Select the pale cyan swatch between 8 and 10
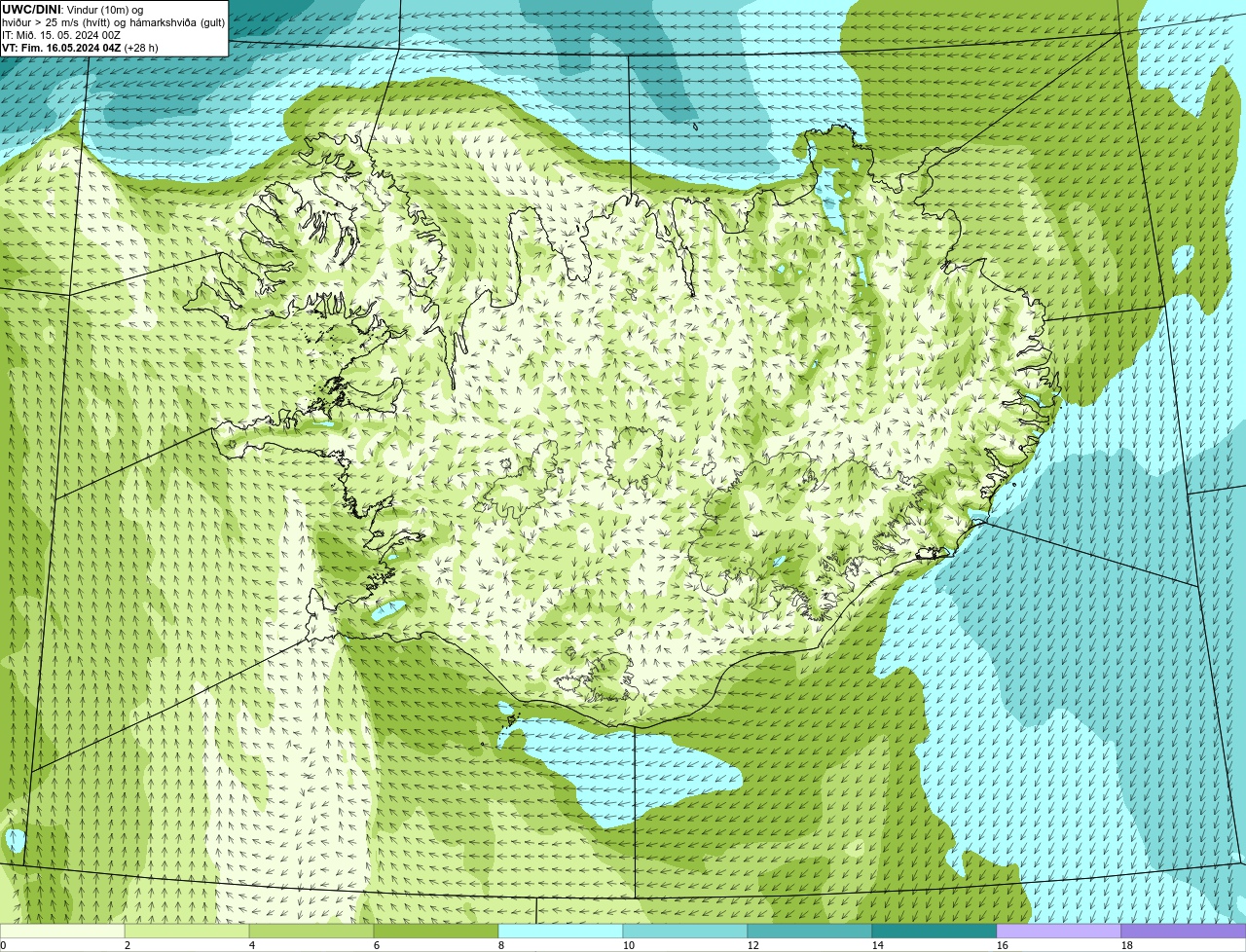Screen dimensions: 1246x952 pyautogui.click(x=561, y=931)
